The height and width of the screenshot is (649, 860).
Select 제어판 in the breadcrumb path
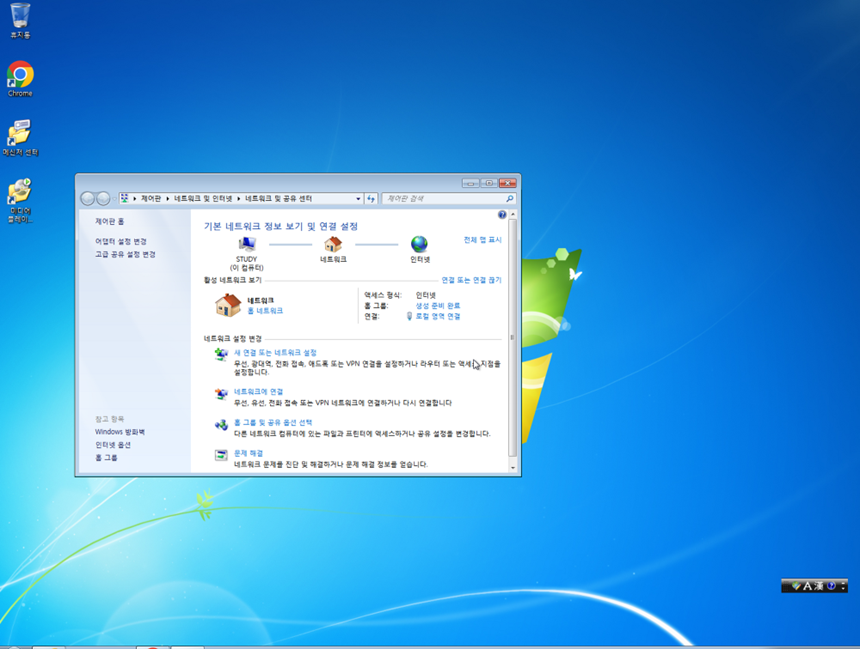click(x=151, y=199)
